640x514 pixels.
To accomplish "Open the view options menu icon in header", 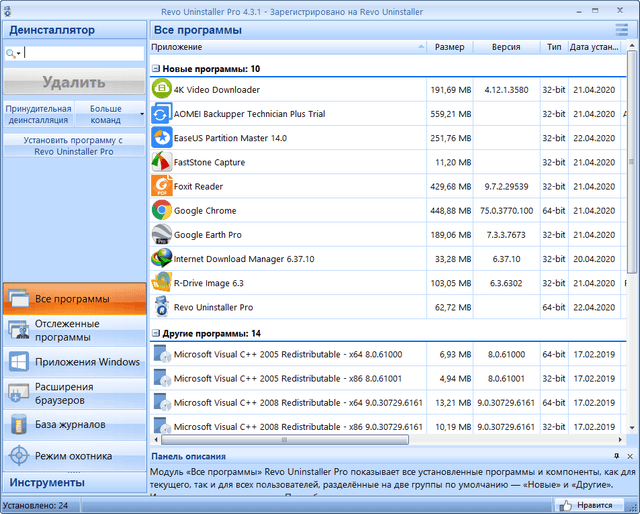I will (x=628, y=30).
